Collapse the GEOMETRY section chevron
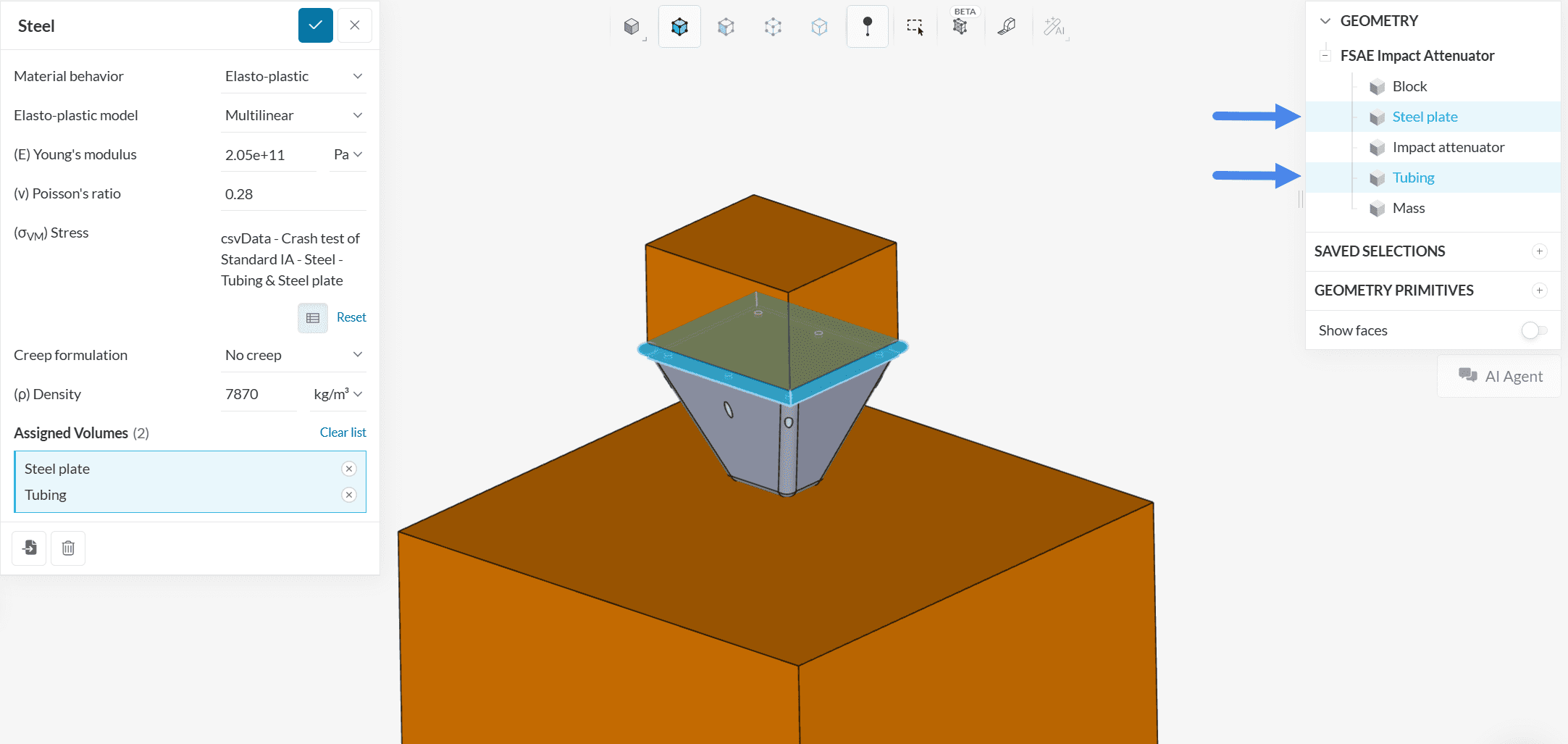The width and height of the screenshot is (1568, 744). click(x=1325, y=21)
